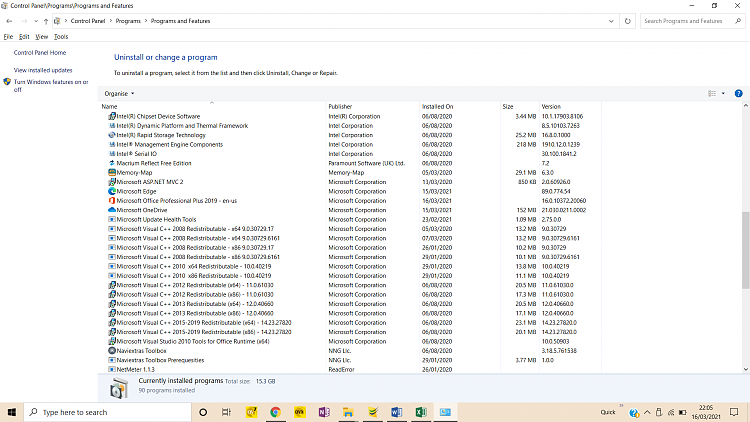Open OneNote from the taskbar
This screenshot has height=422, width=750.
(x=324, y=412)
